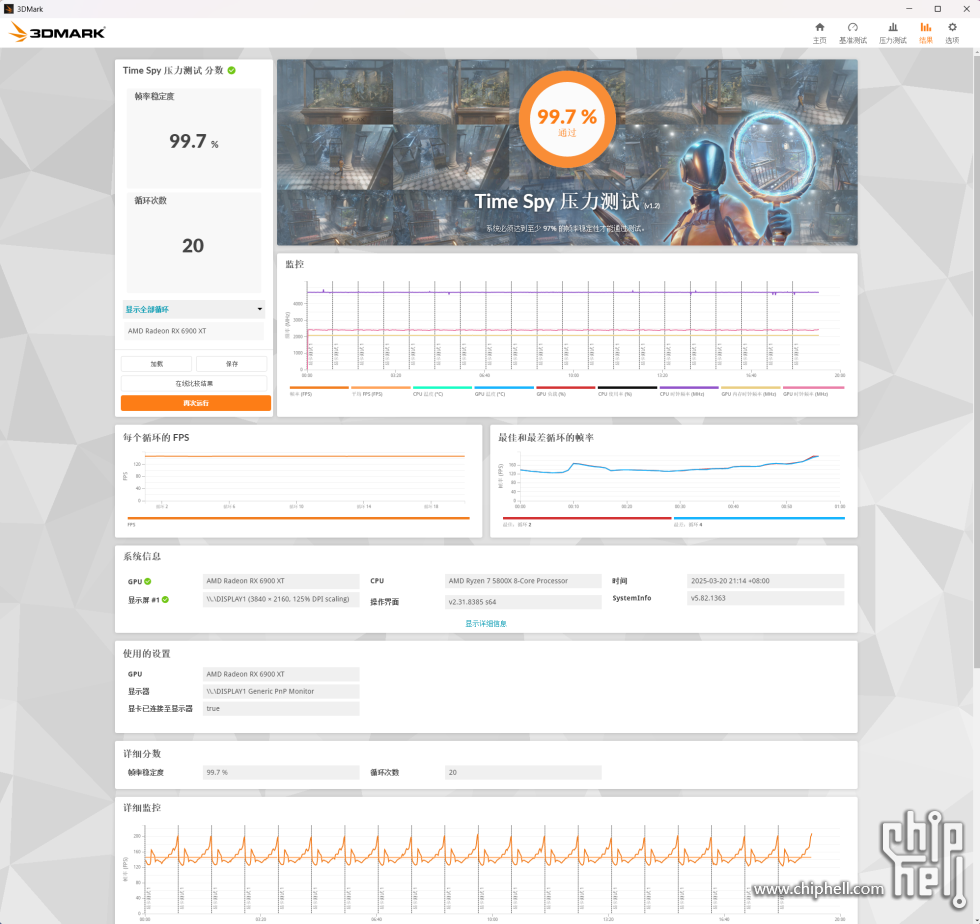The image size is (980, 924).
Task: Toggle the GPU 时钟频率 (MHz) legend series
Action: click(813, 391)
